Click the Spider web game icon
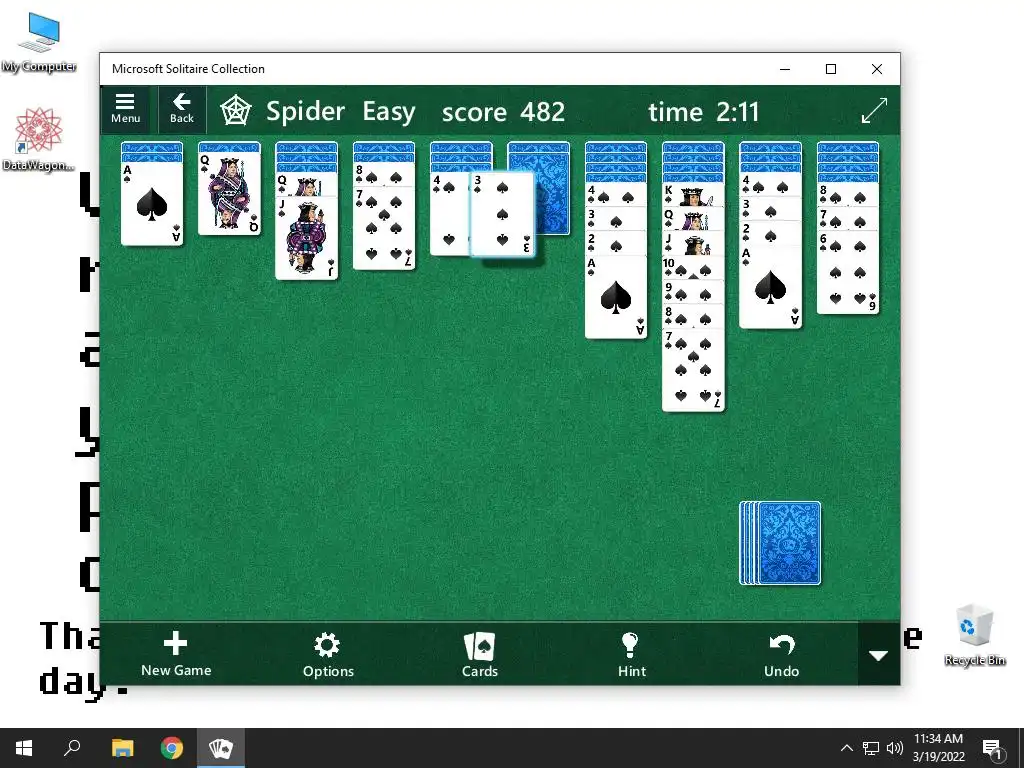The height and width of the screenshot is (768, 1024). click(x=235, y=110)
